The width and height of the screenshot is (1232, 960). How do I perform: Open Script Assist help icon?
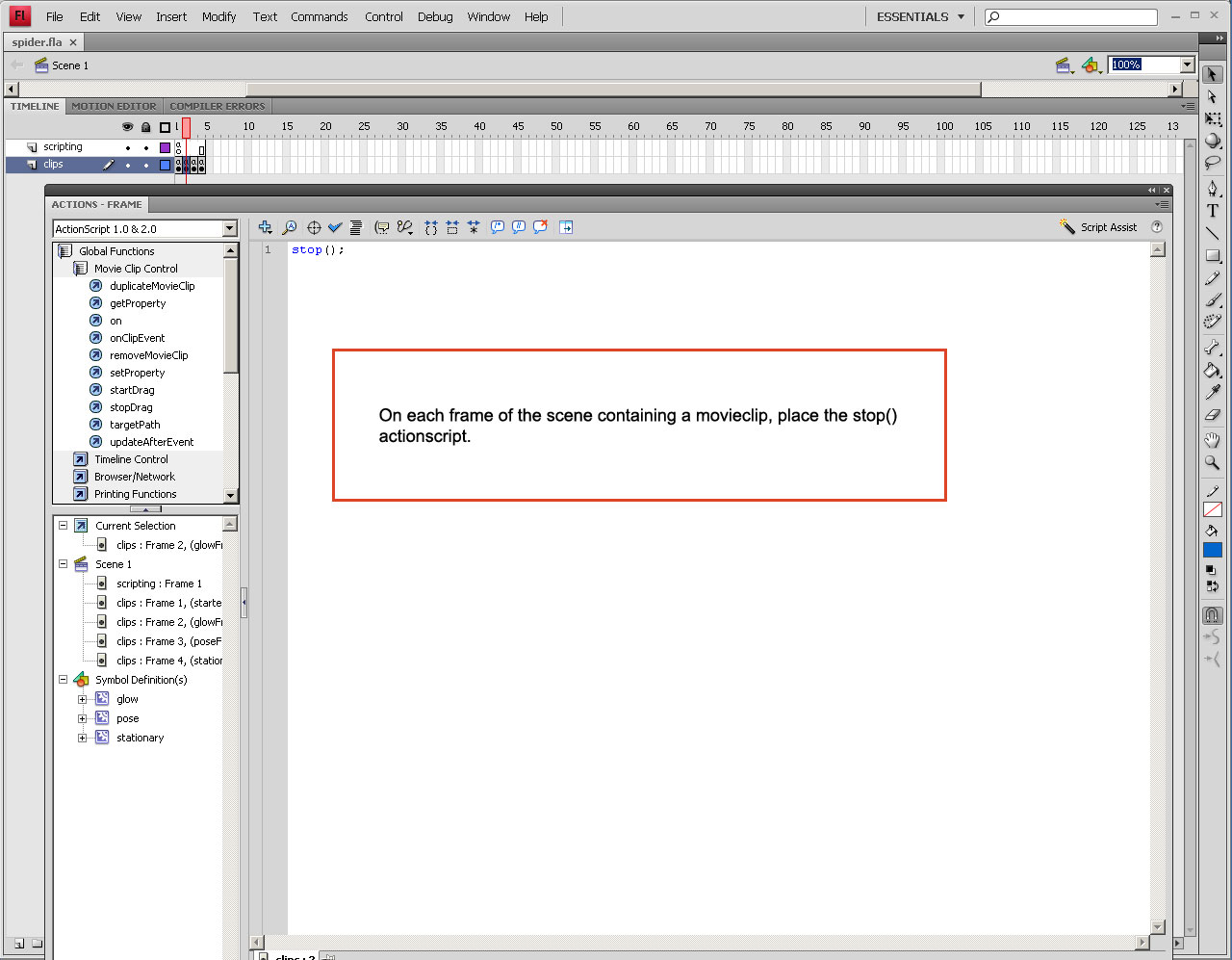click(1157, 227)
